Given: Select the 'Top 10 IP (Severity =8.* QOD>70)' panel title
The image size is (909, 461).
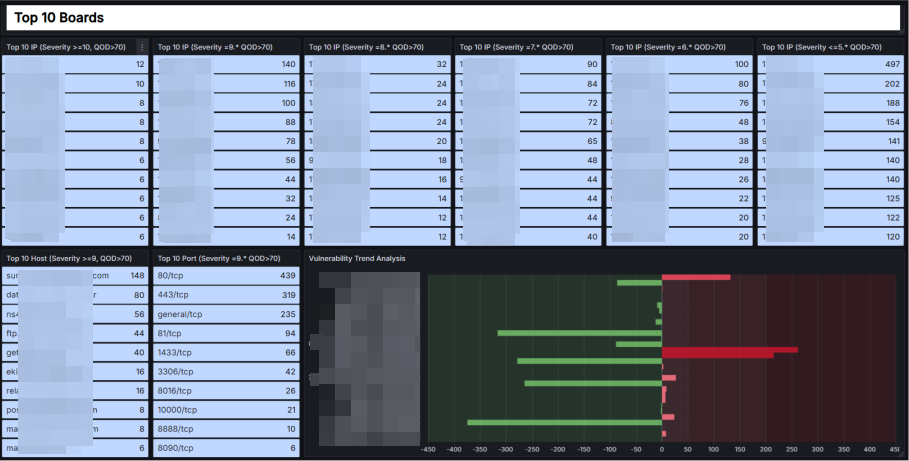Looking at the screenshot, I should [x=366, y=47].
